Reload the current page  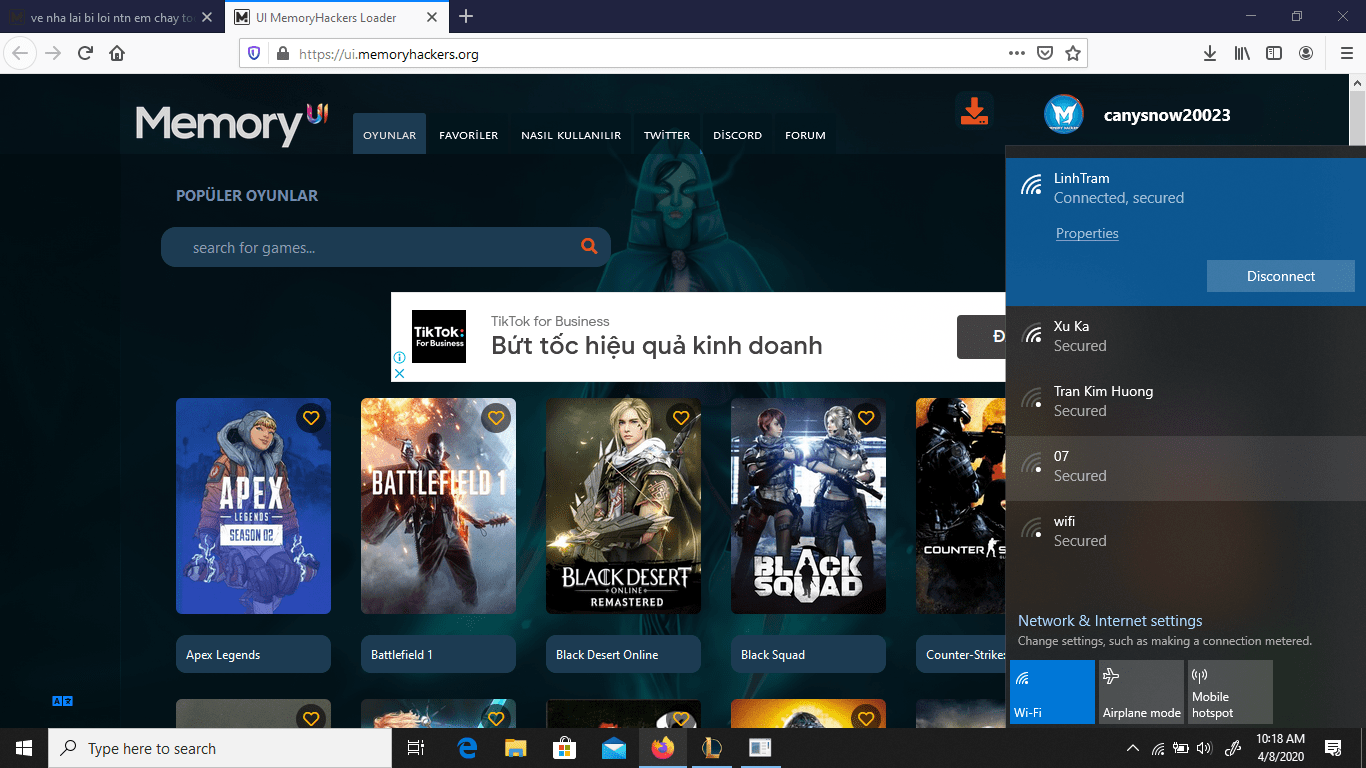pyautogui.click(x=85, y=53)
